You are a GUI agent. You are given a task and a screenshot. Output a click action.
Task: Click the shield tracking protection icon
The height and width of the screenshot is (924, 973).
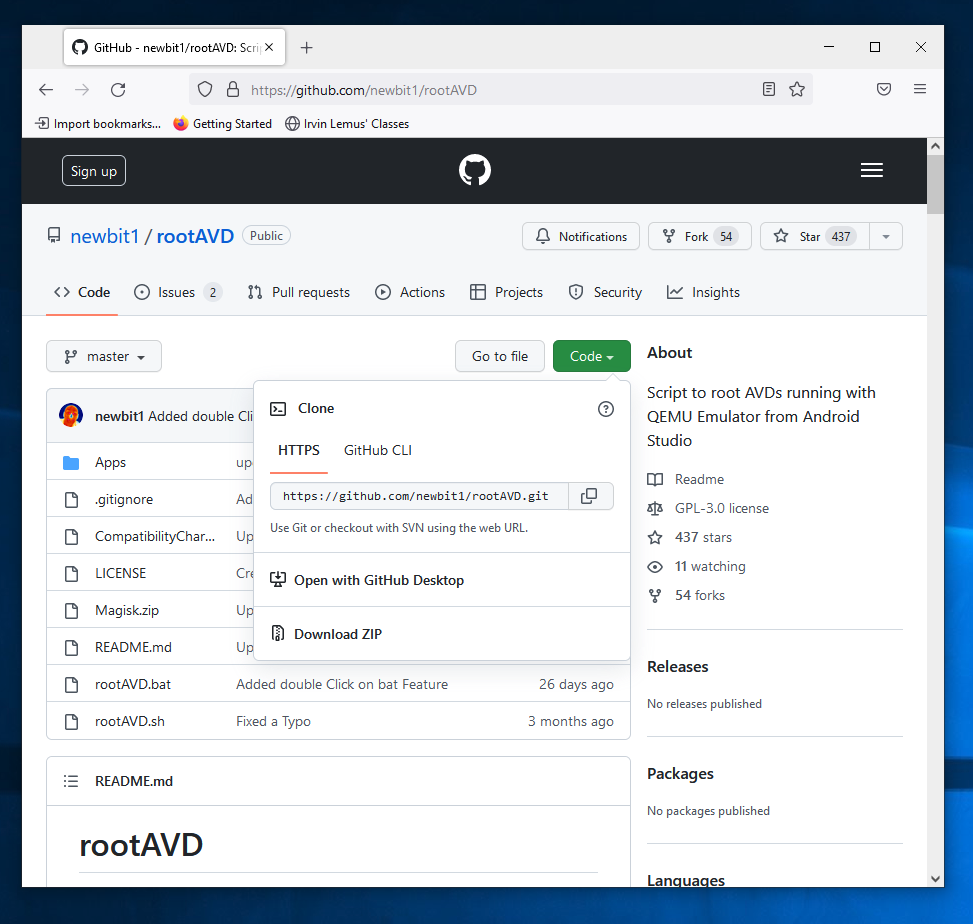pos(205,89)
